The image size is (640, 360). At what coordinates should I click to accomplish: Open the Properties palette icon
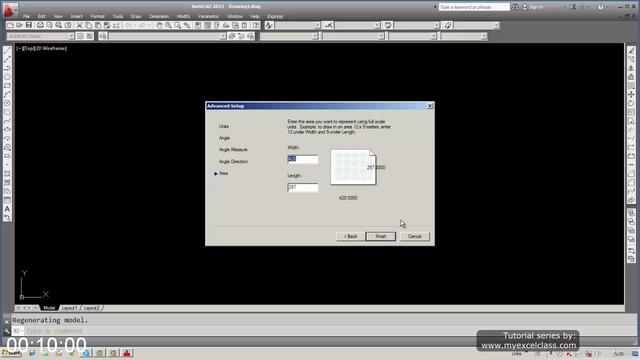coord(198,25)
